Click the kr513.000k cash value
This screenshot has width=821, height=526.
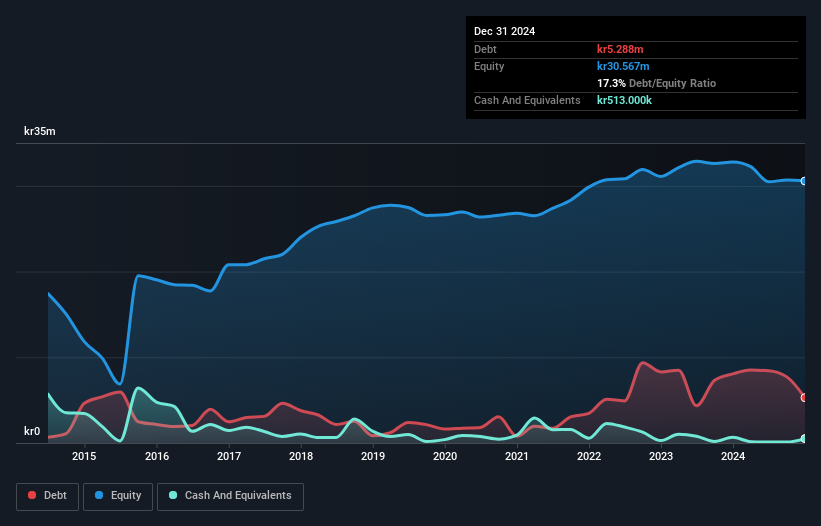[625, 100]
